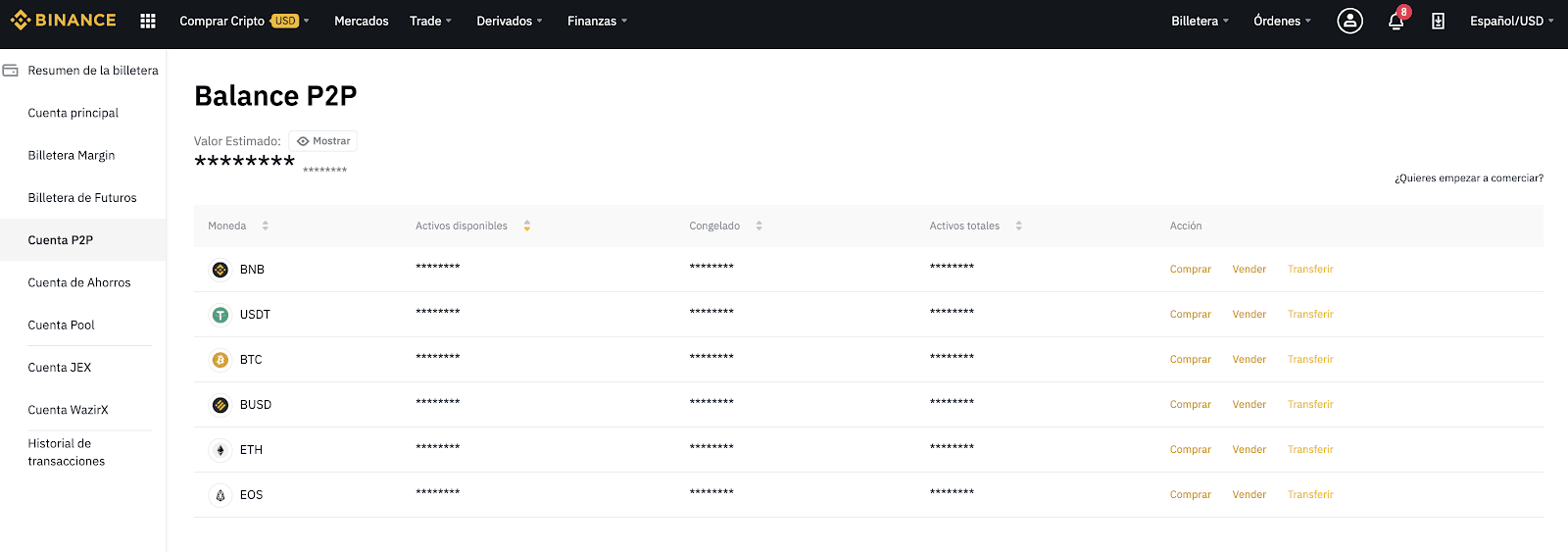Click Comprar in the BTC row
The width and height of the screenshot is (1568, 552).
point(1191,360)
